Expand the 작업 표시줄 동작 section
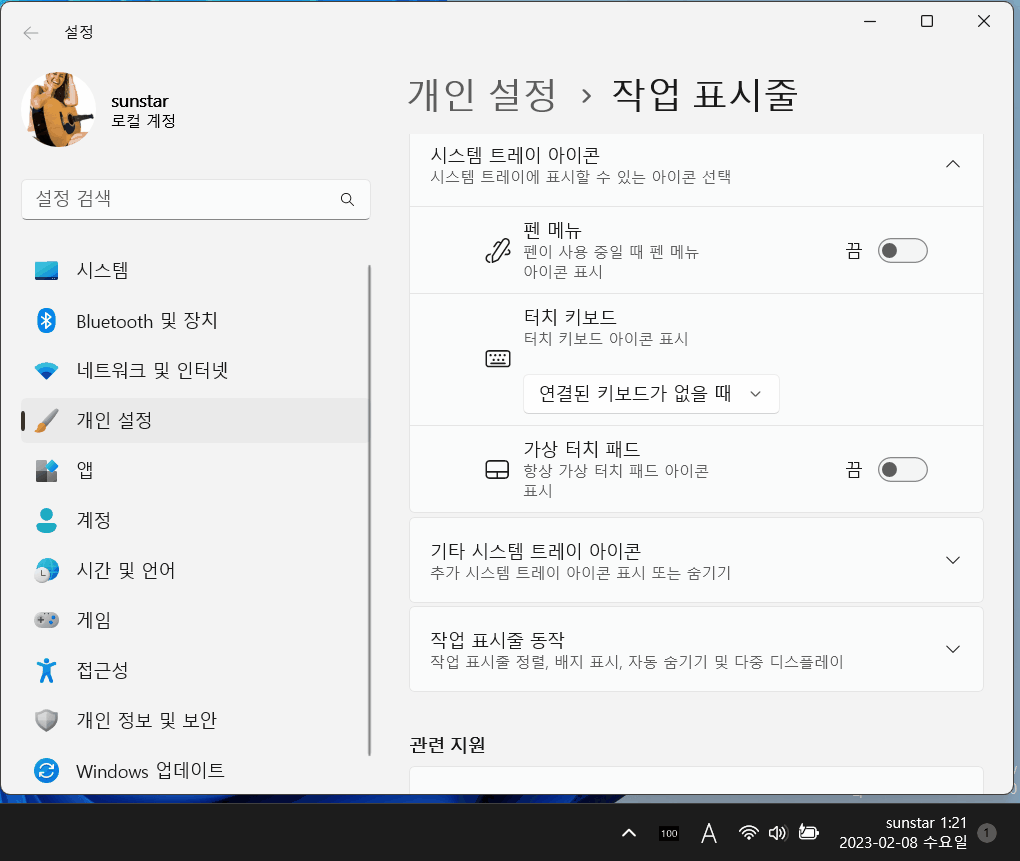1020x861 pixels. [x=695, y=648]
